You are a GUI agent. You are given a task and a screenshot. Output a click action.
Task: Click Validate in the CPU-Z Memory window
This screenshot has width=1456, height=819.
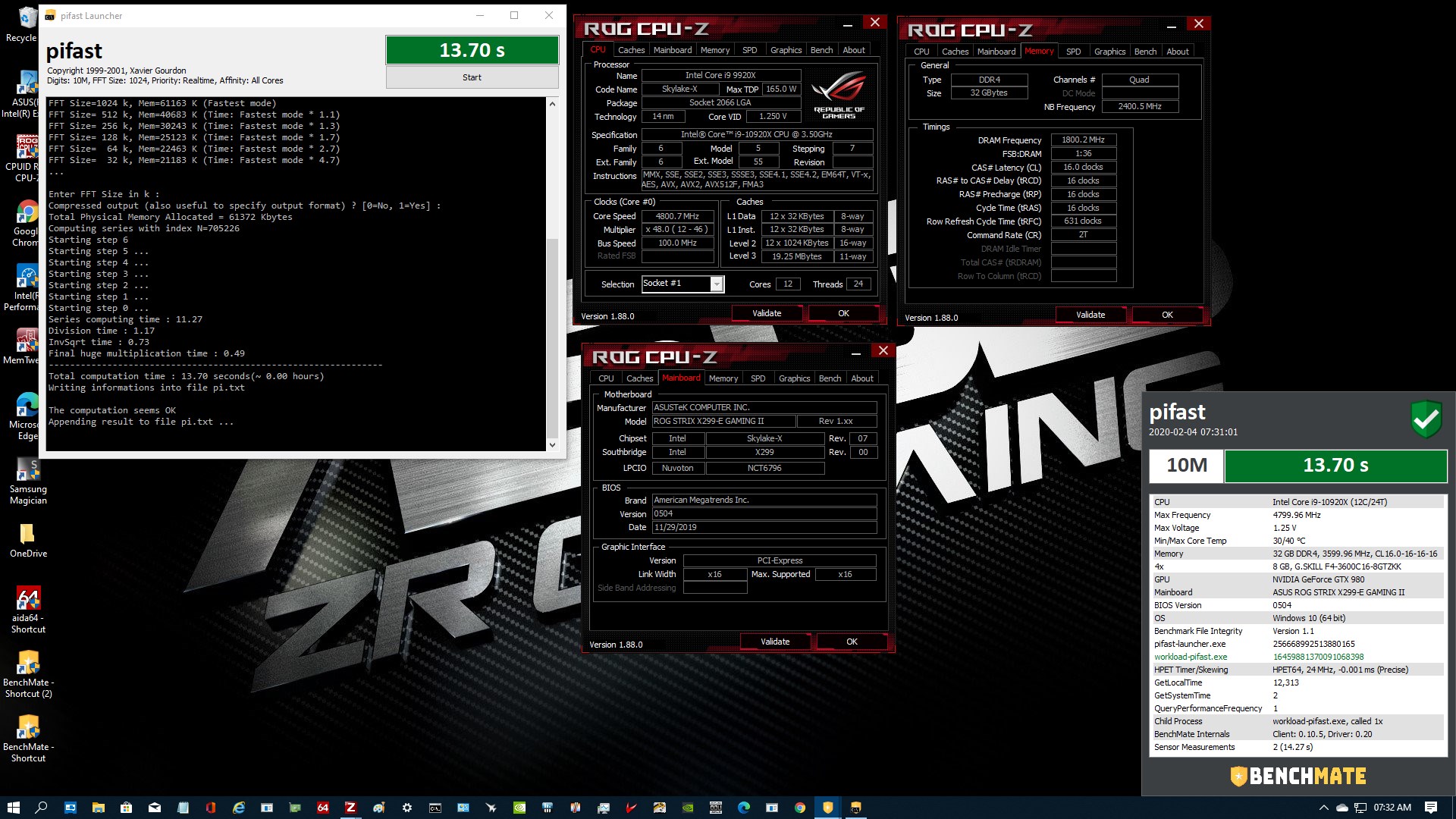click(1090, 315)
